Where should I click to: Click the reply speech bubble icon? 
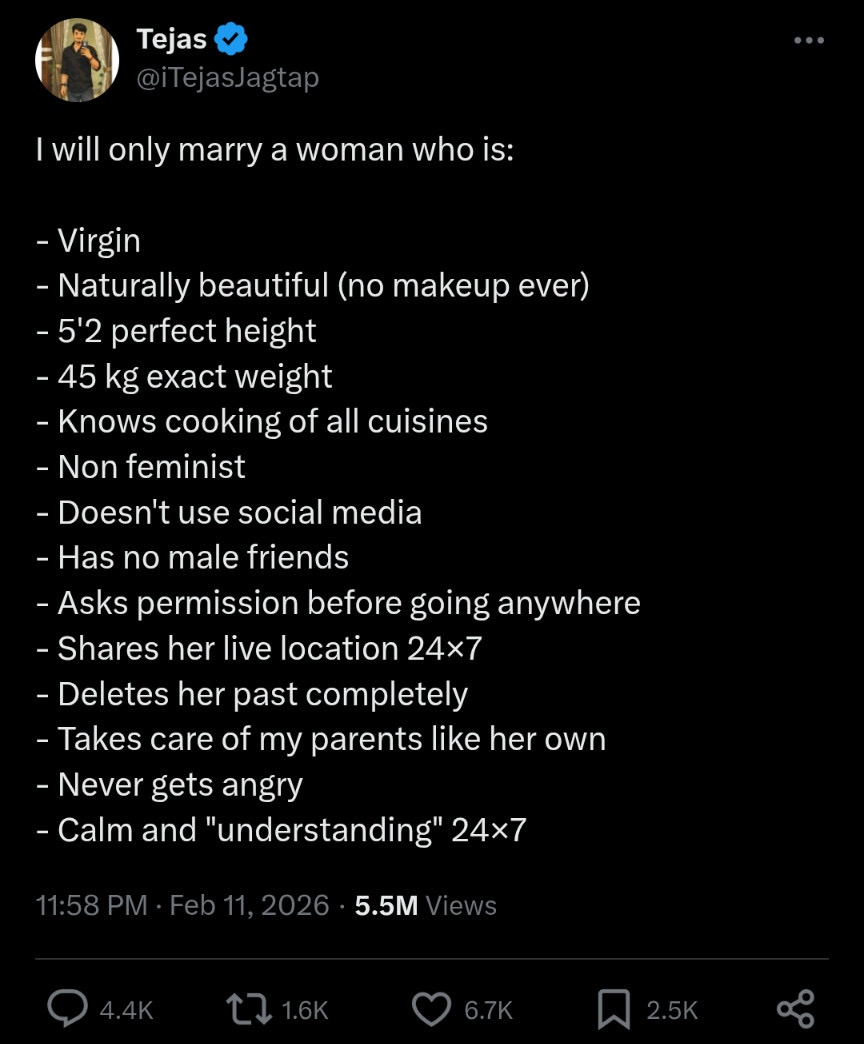coord(67,1009)
